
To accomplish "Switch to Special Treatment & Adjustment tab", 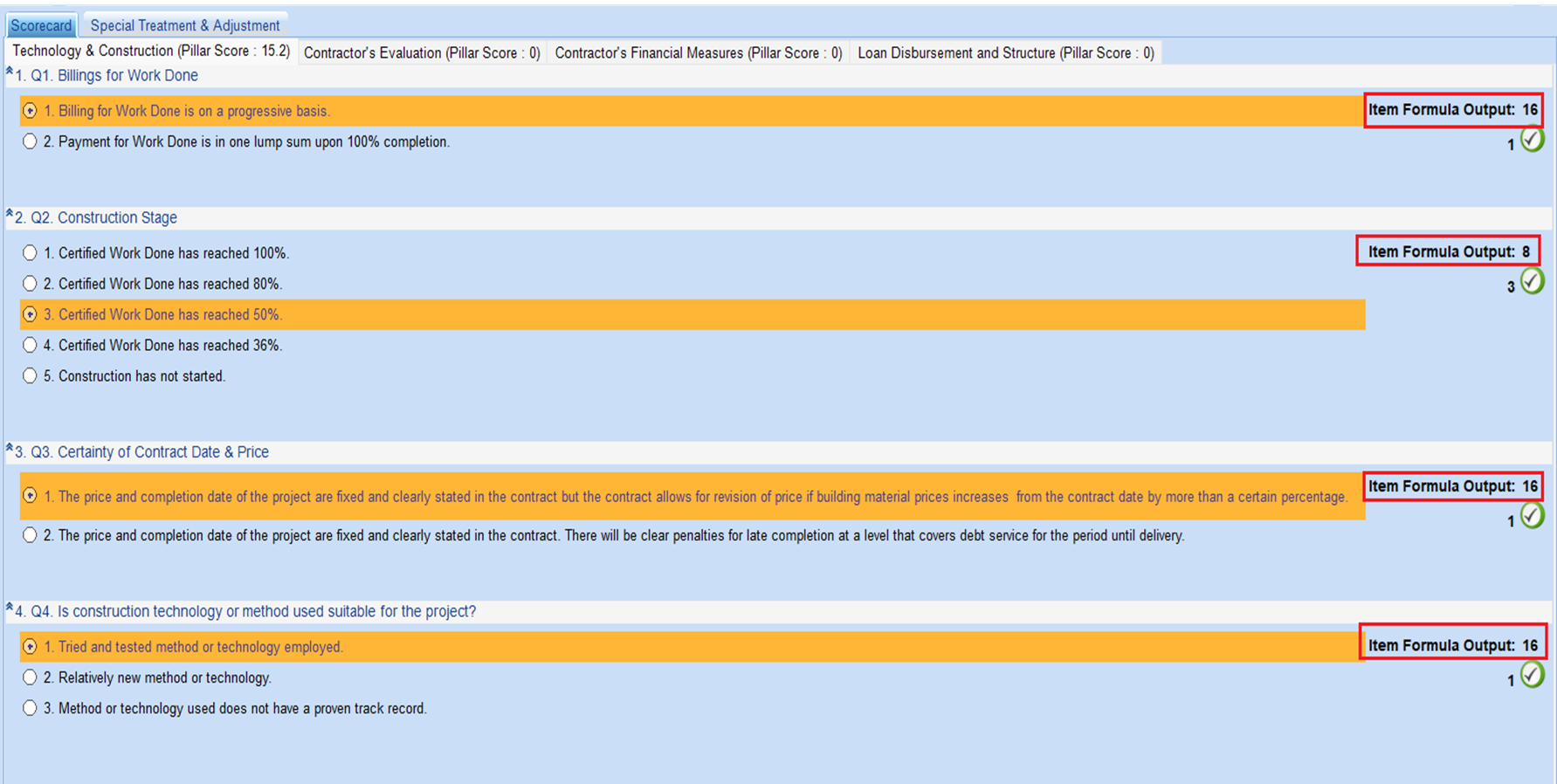I will tap(185, 25).
